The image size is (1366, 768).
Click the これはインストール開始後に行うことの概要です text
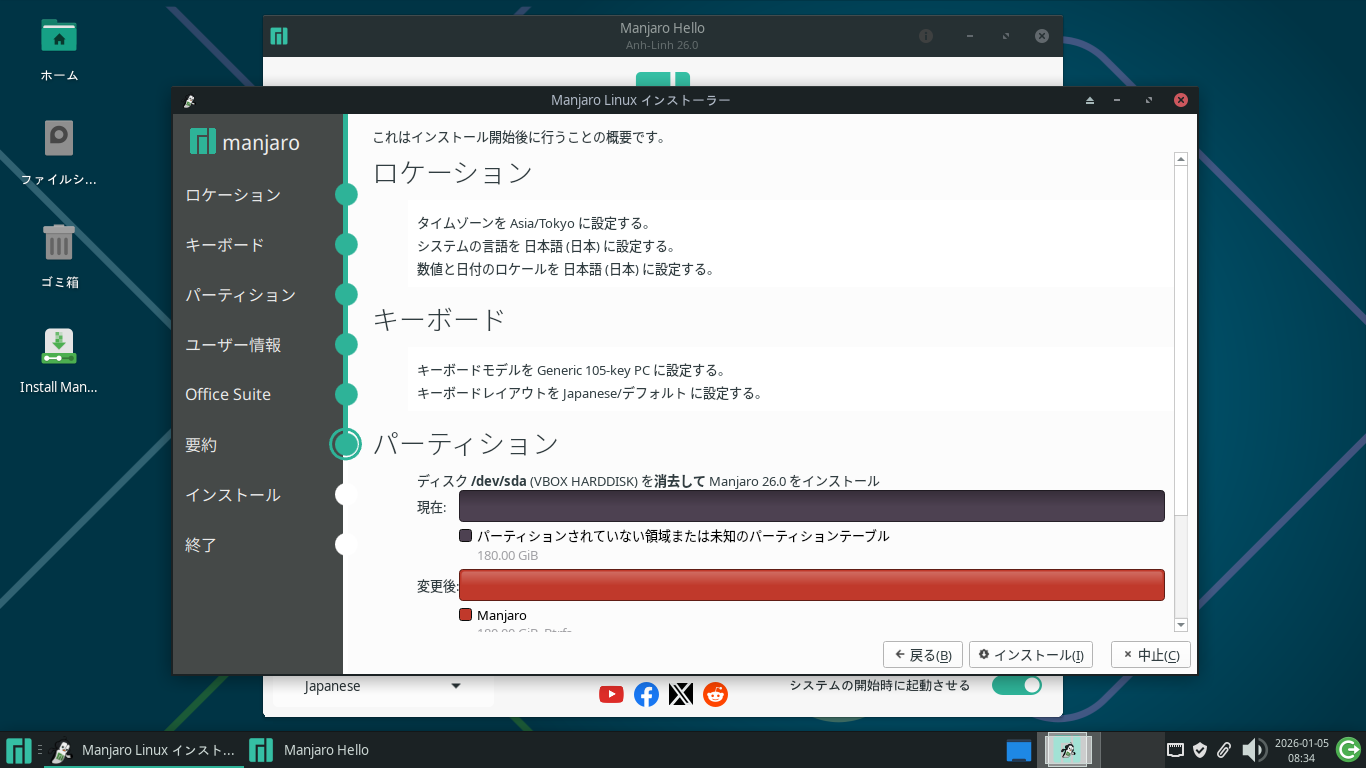click(x=519, y=137)
